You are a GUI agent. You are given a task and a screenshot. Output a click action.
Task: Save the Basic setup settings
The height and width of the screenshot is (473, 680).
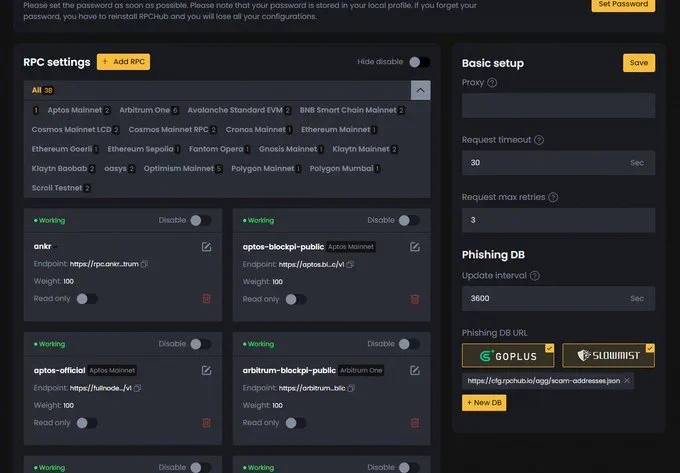click(639, 63)
